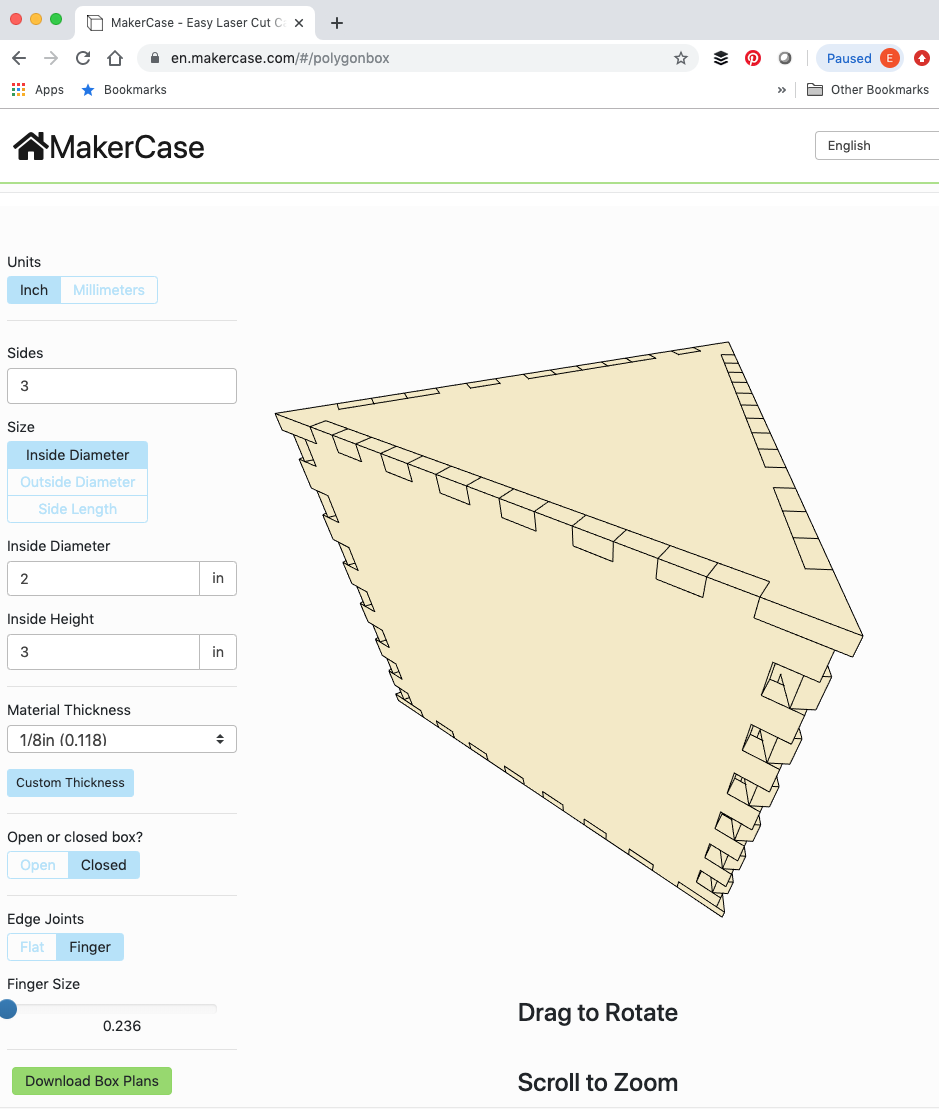Open the orange shield extension
Viewport: 939px width, 1109px height.
click(922, 58)
